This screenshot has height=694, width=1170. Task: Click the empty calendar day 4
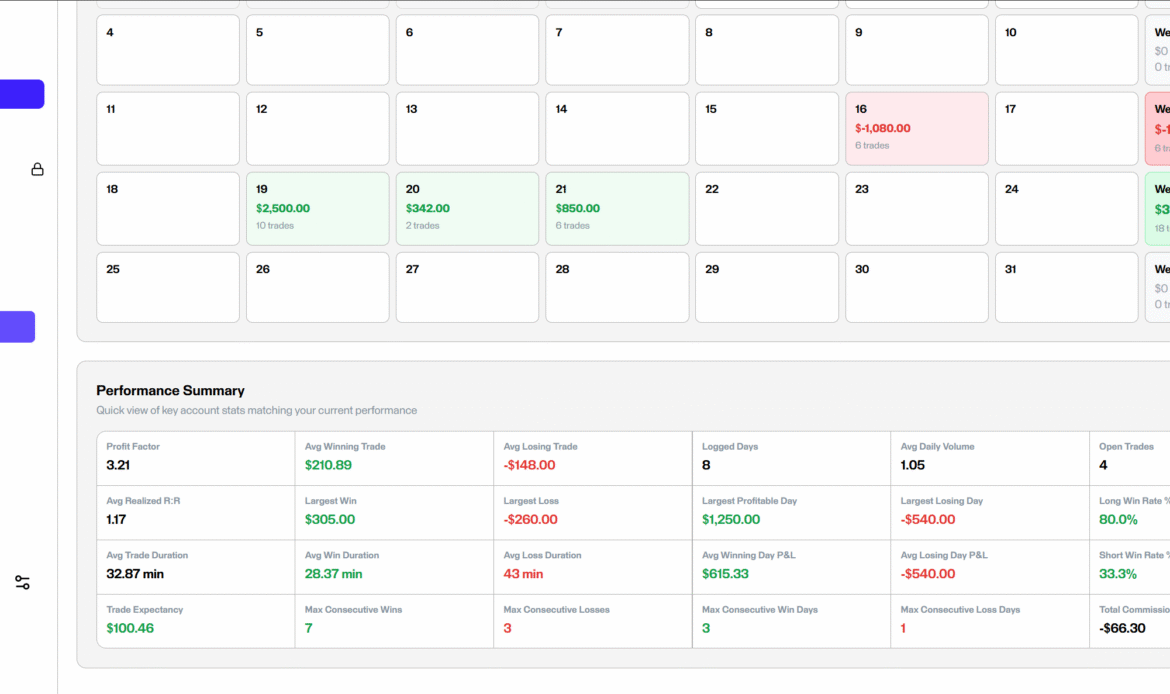coord(168,50)
